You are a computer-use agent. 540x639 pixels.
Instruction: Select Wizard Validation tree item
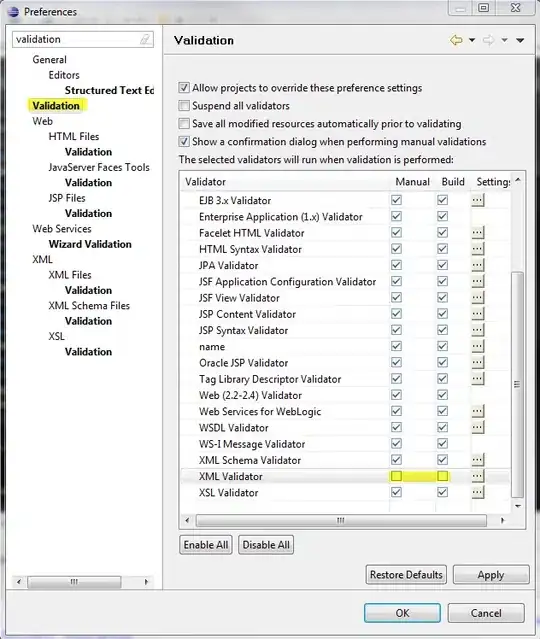coord(90,244)
